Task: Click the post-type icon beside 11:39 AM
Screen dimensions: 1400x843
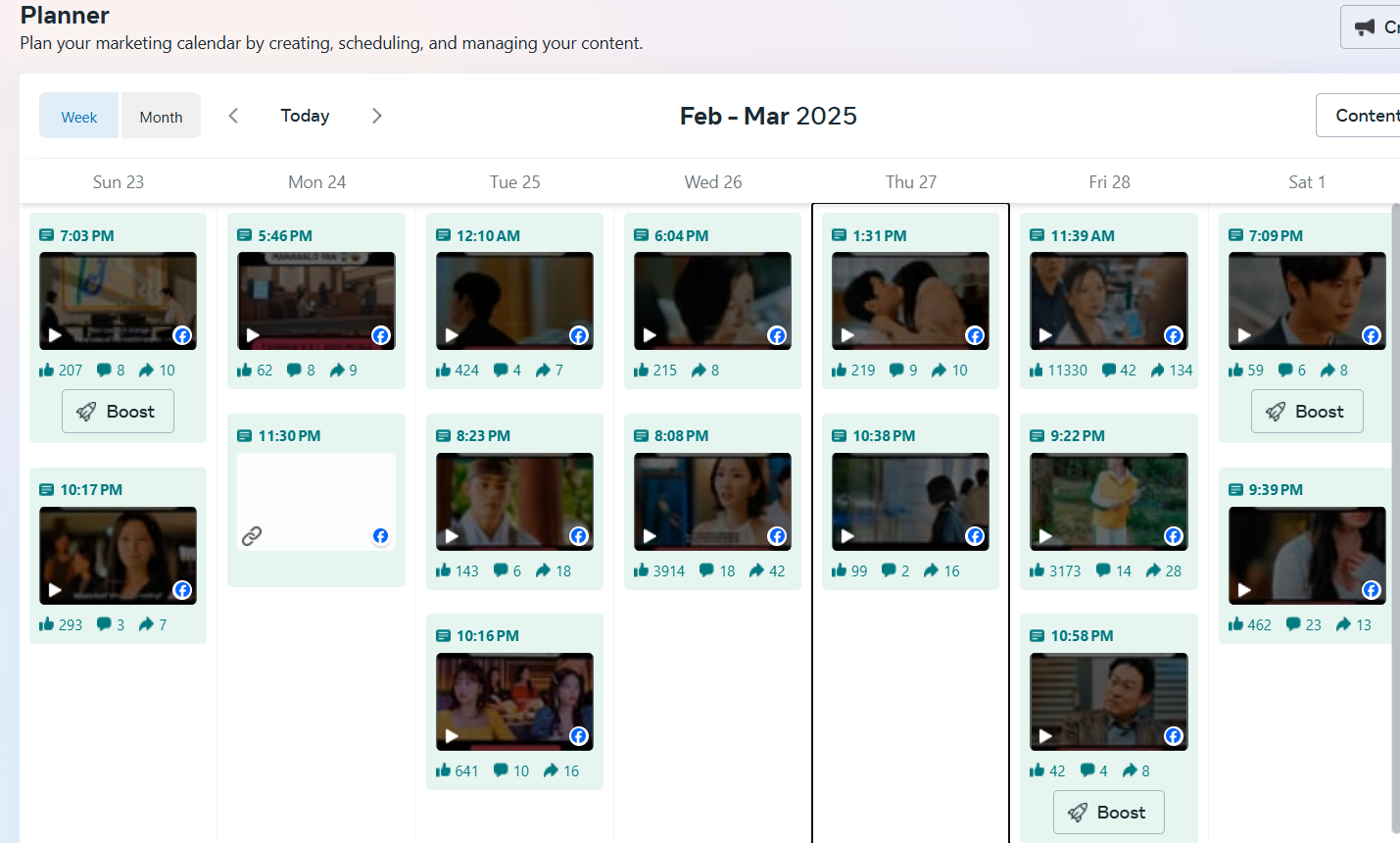Action: [x=1038, y=235]
